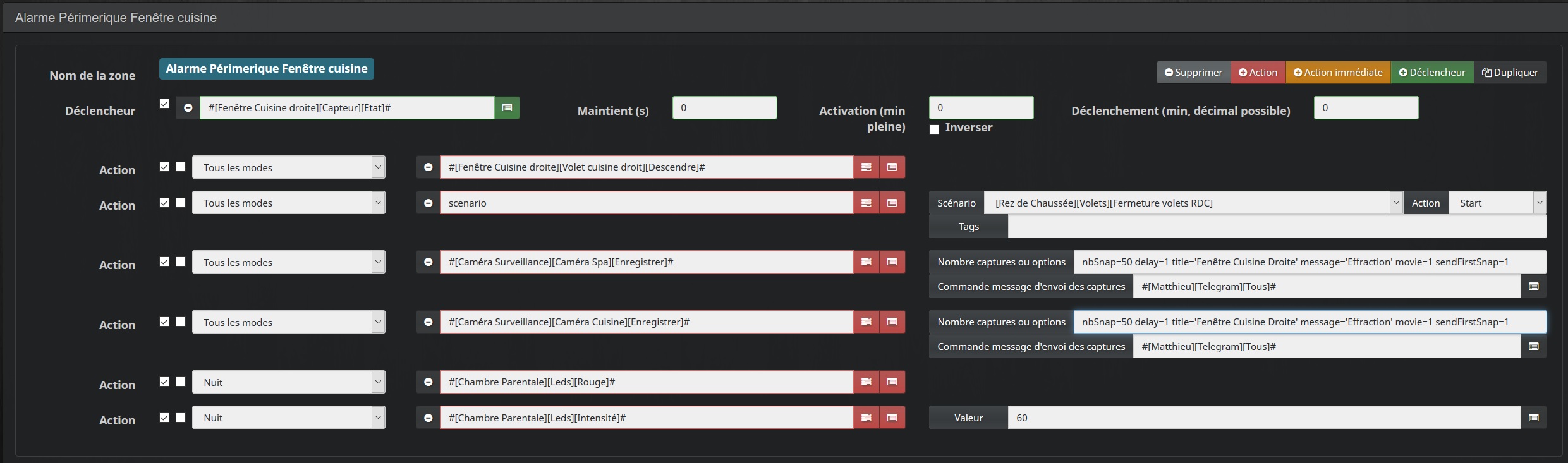
Task: Click the Telegram command field under Caméra Spa options
Action: pyautogui.click(x=1327, y=287)
